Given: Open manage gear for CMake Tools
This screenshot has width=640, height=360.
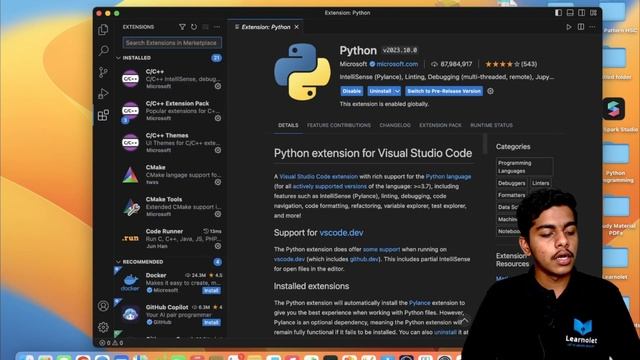Looking at the screenshot, I should (218, 214).
